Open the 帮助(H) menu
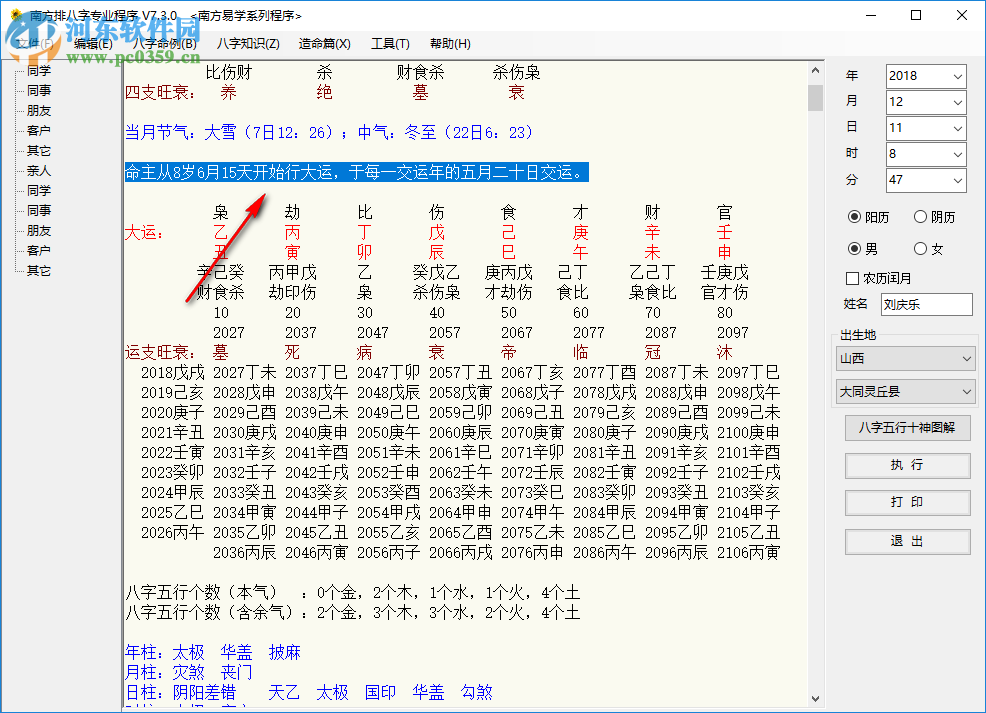The image size is (986, 713). tap(450, 43)
